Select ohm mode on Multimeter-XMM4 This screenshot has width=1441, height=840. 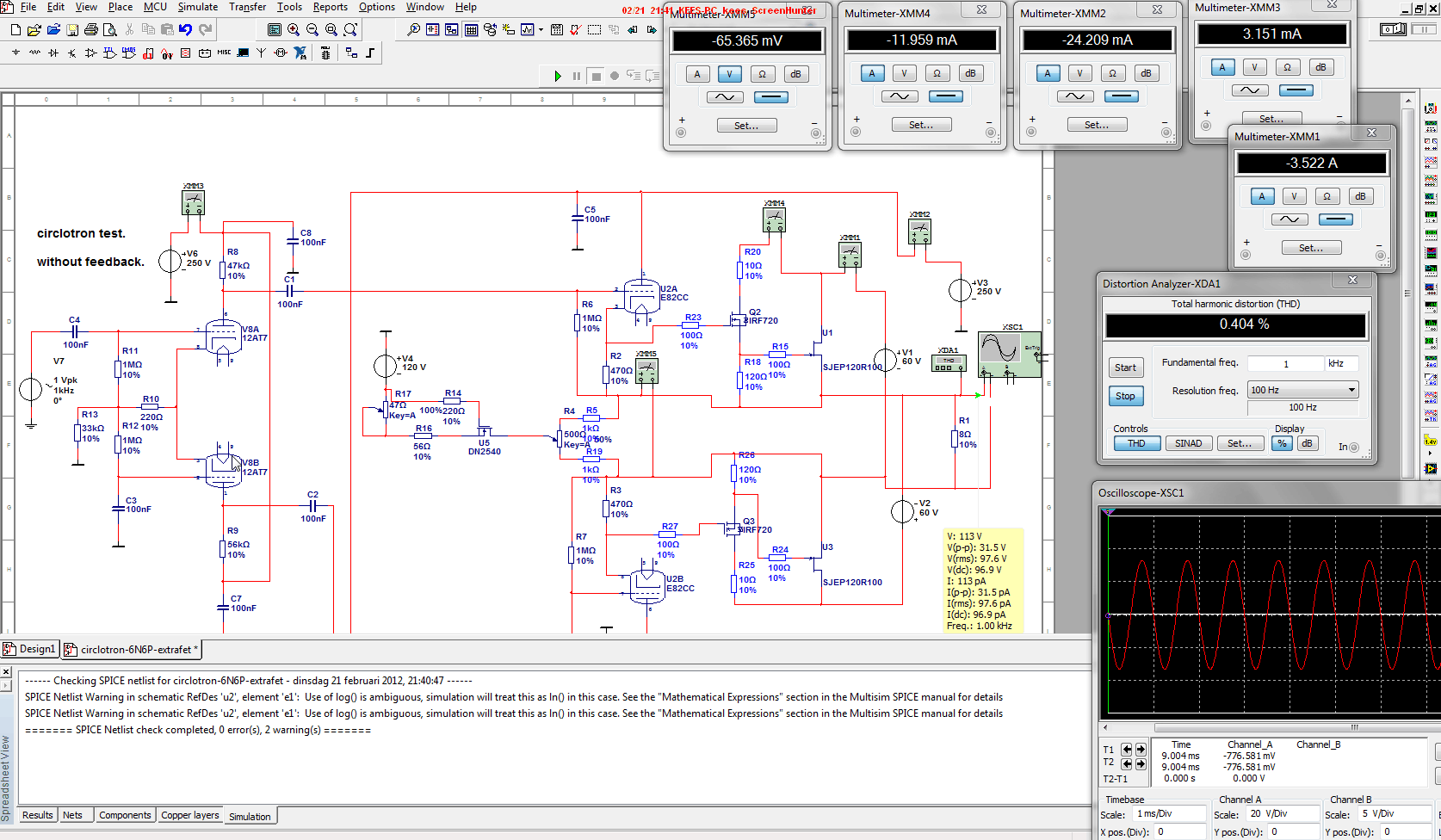click(x=937, y=73)
